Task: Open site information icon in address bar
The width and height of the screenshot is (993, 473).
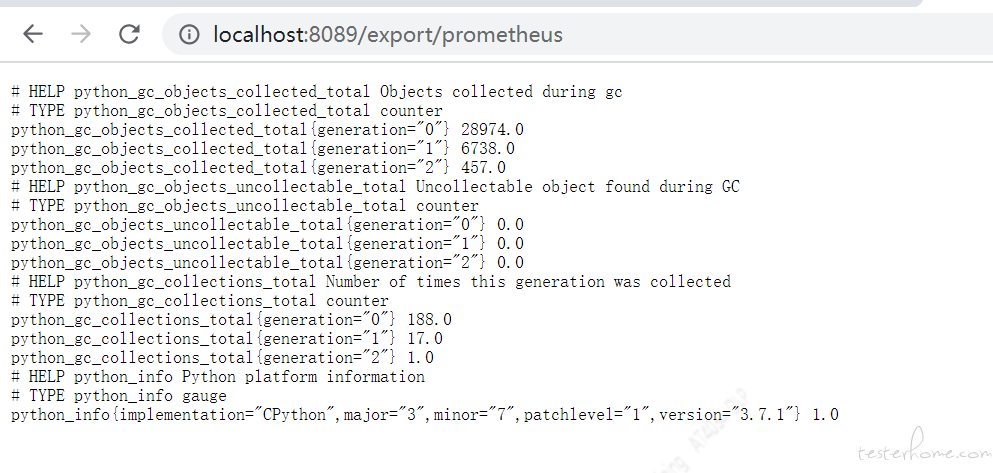Action: (x=189, y=34)
